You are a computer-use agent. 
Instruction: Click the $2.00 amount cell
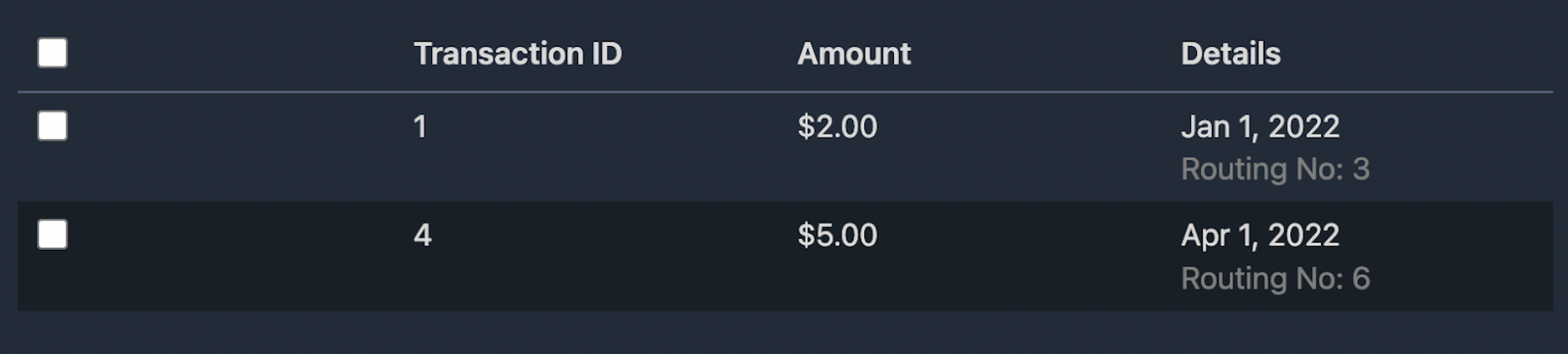[837, 126]
